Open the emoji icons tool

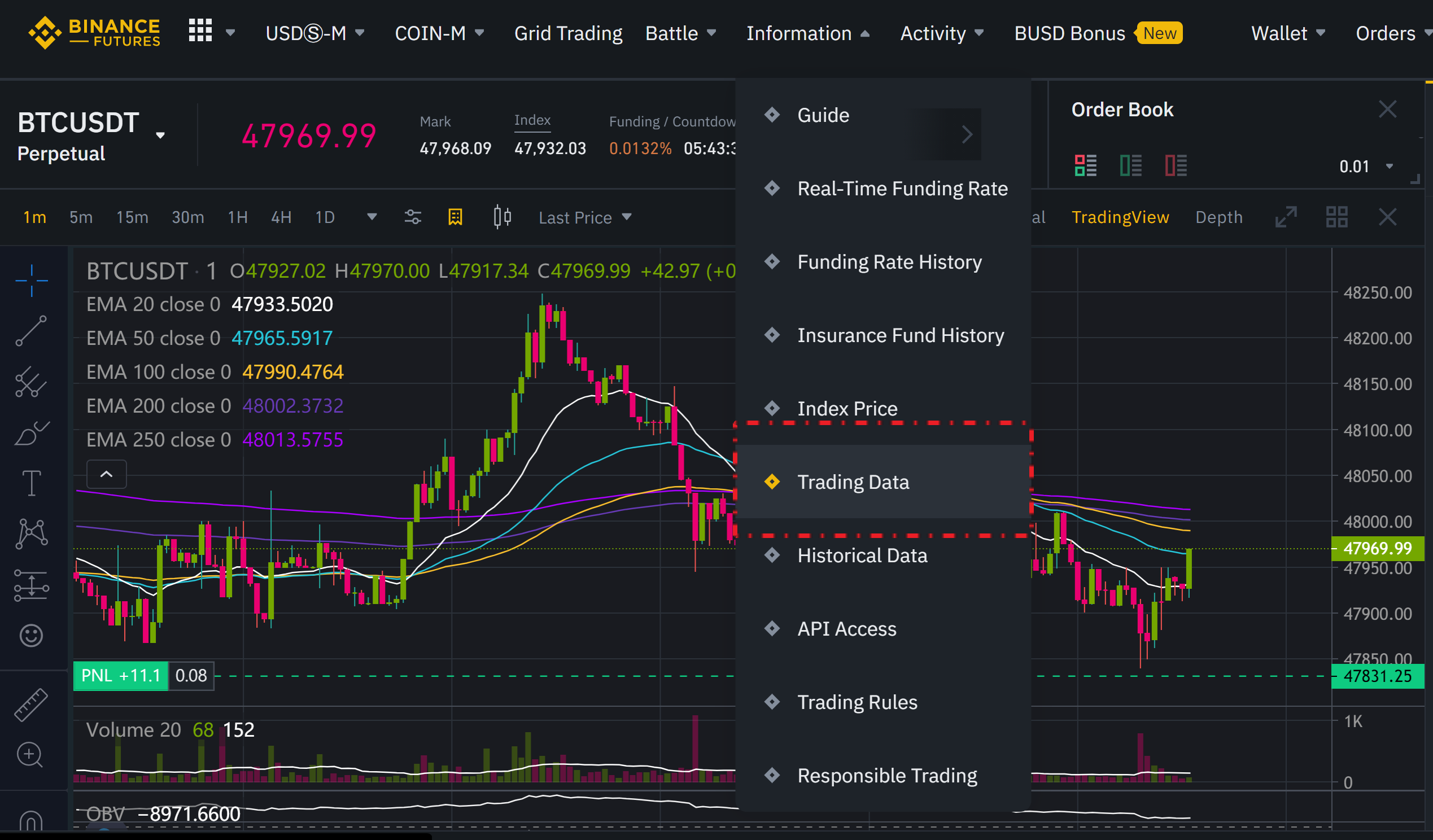pos(31,635)
